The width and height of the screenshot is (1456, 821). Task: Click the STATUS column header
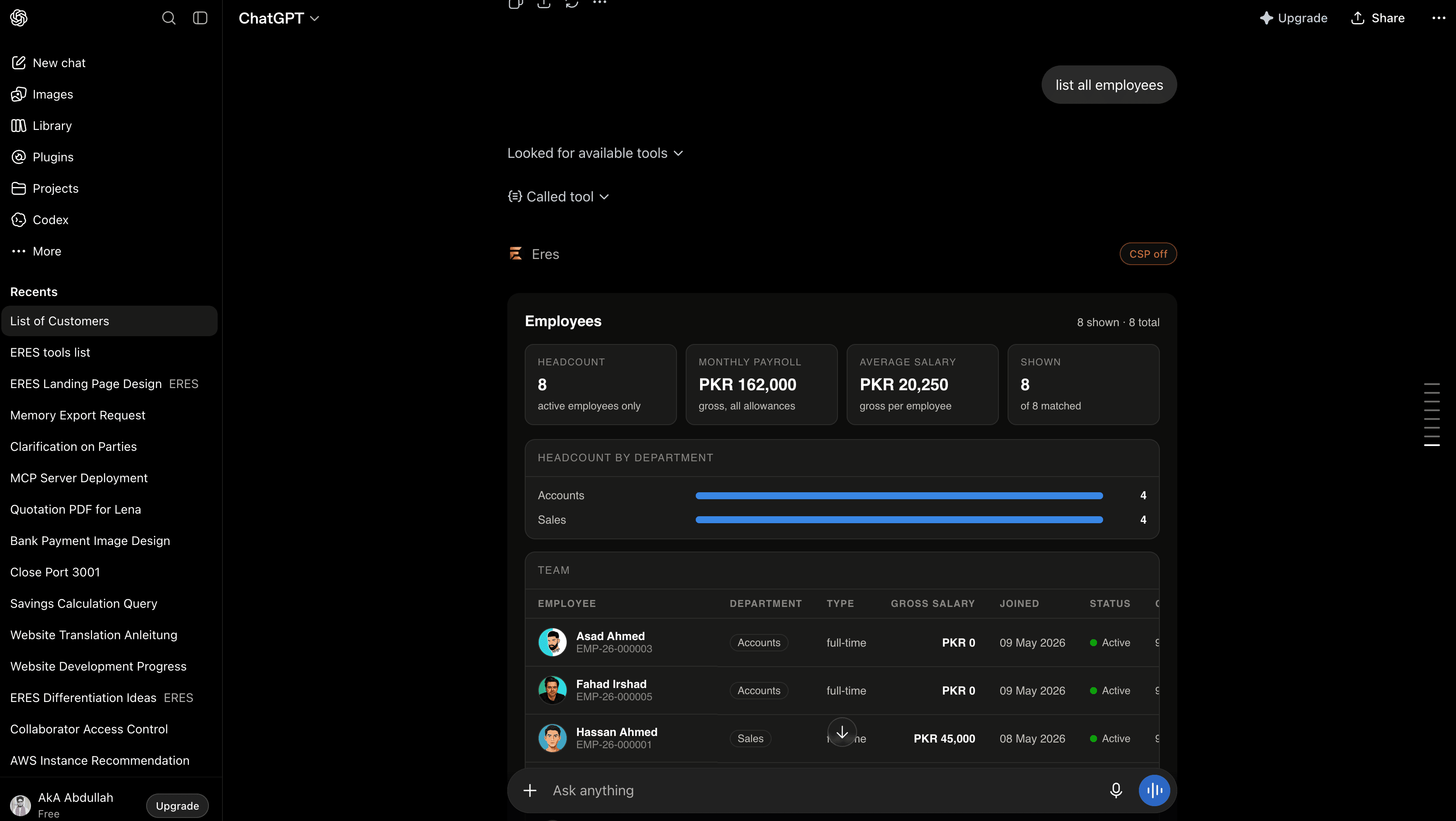point(1110,603)
